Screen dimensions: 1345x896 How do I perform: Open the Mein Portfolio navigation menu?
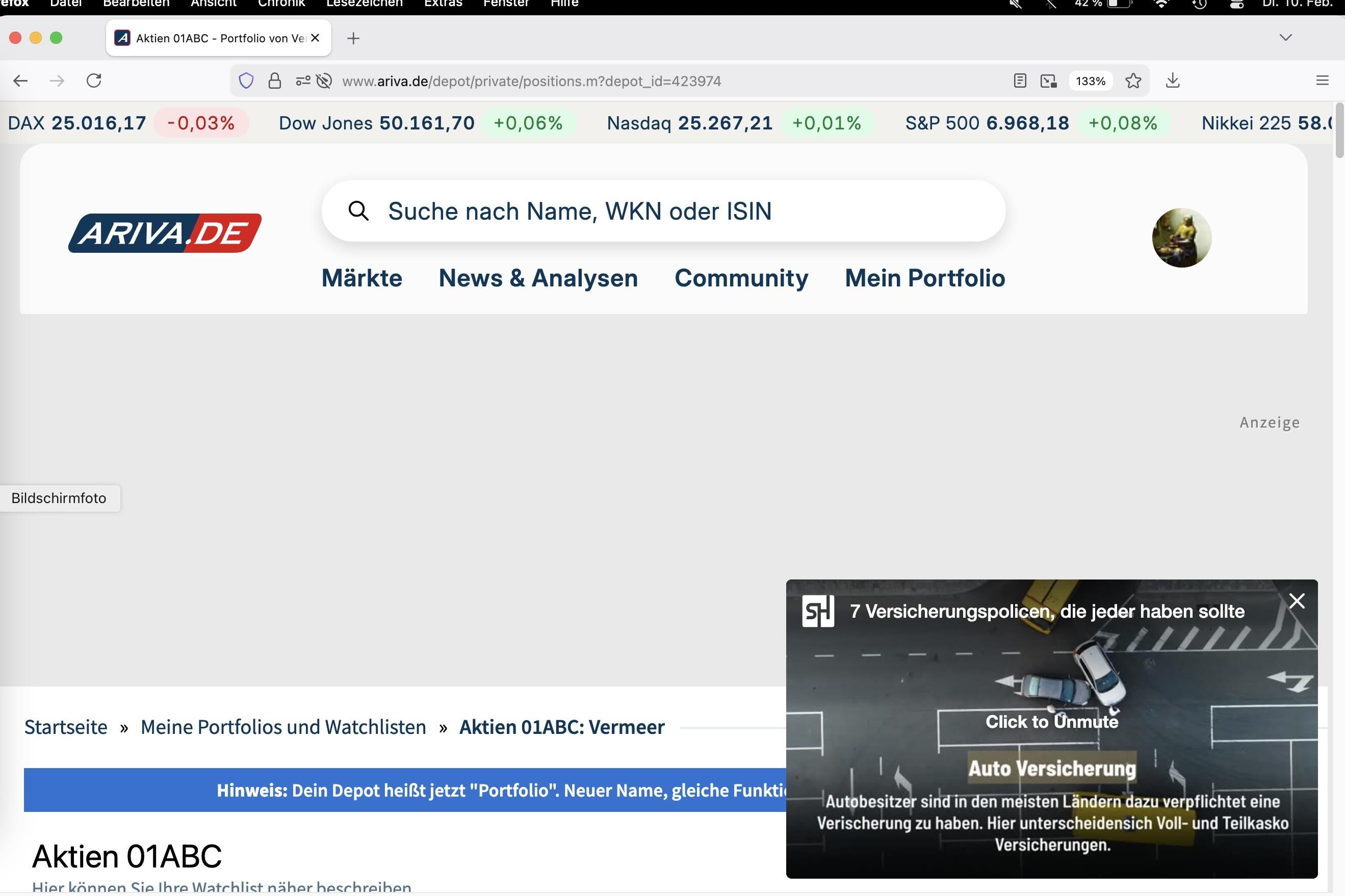[924, 278]
